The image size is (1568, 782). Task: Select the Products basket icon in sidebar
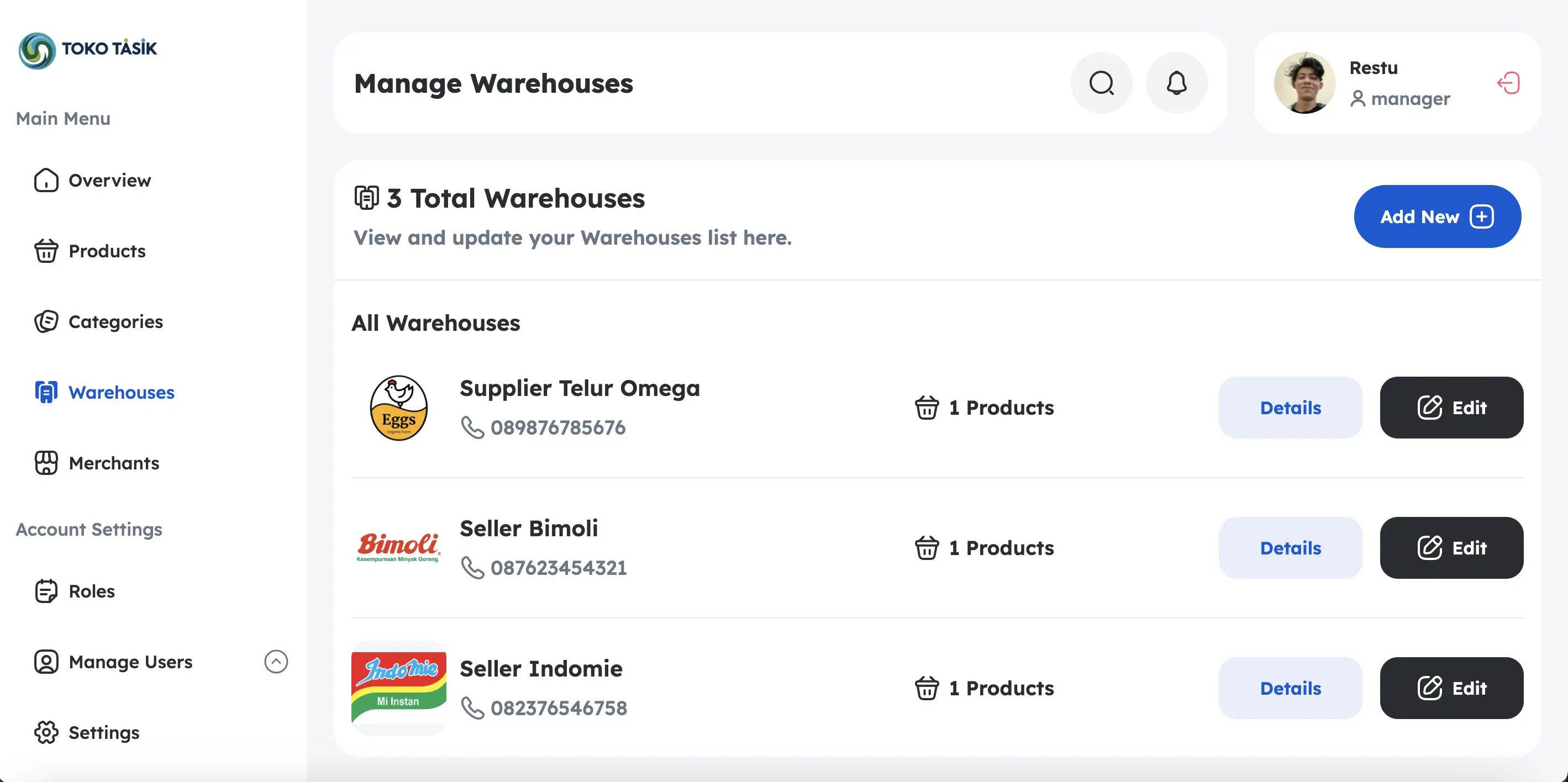(x=46, y=251)
